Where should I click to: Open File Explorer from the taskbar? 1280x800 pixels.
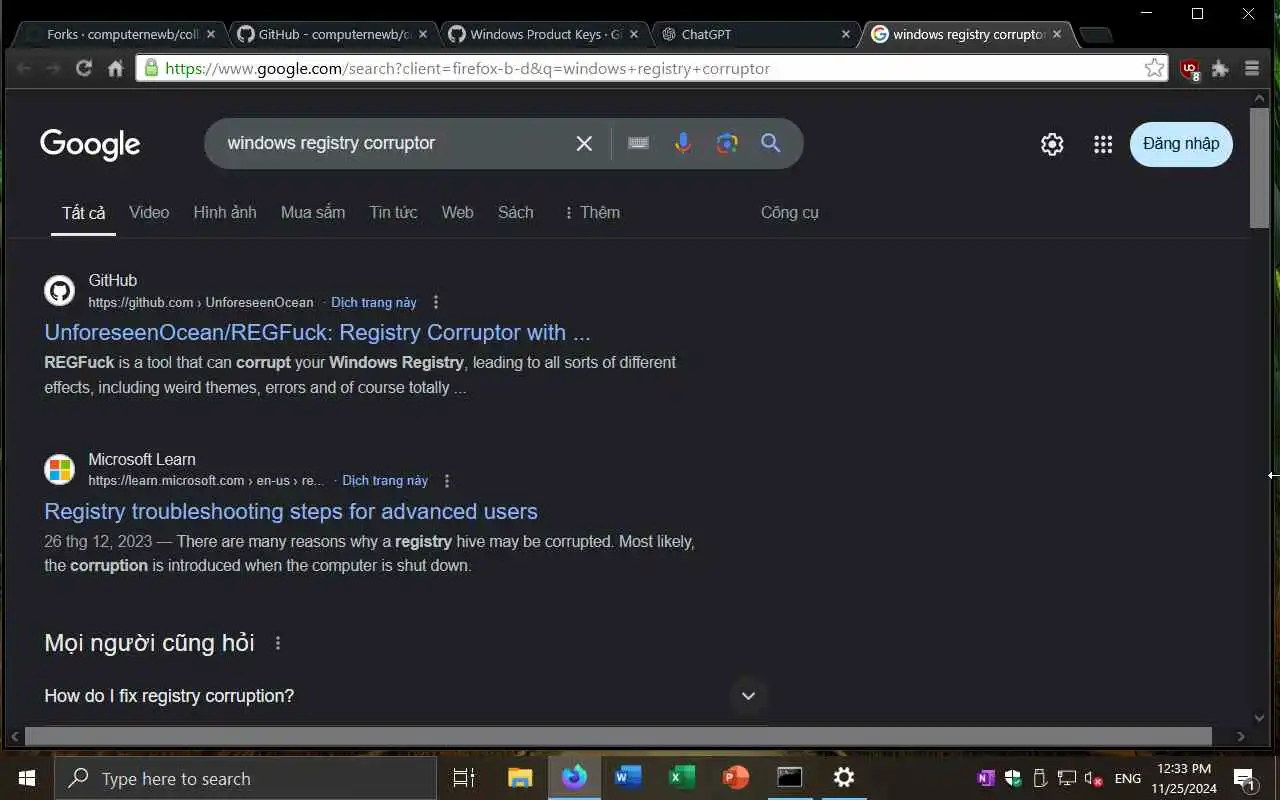520,778
